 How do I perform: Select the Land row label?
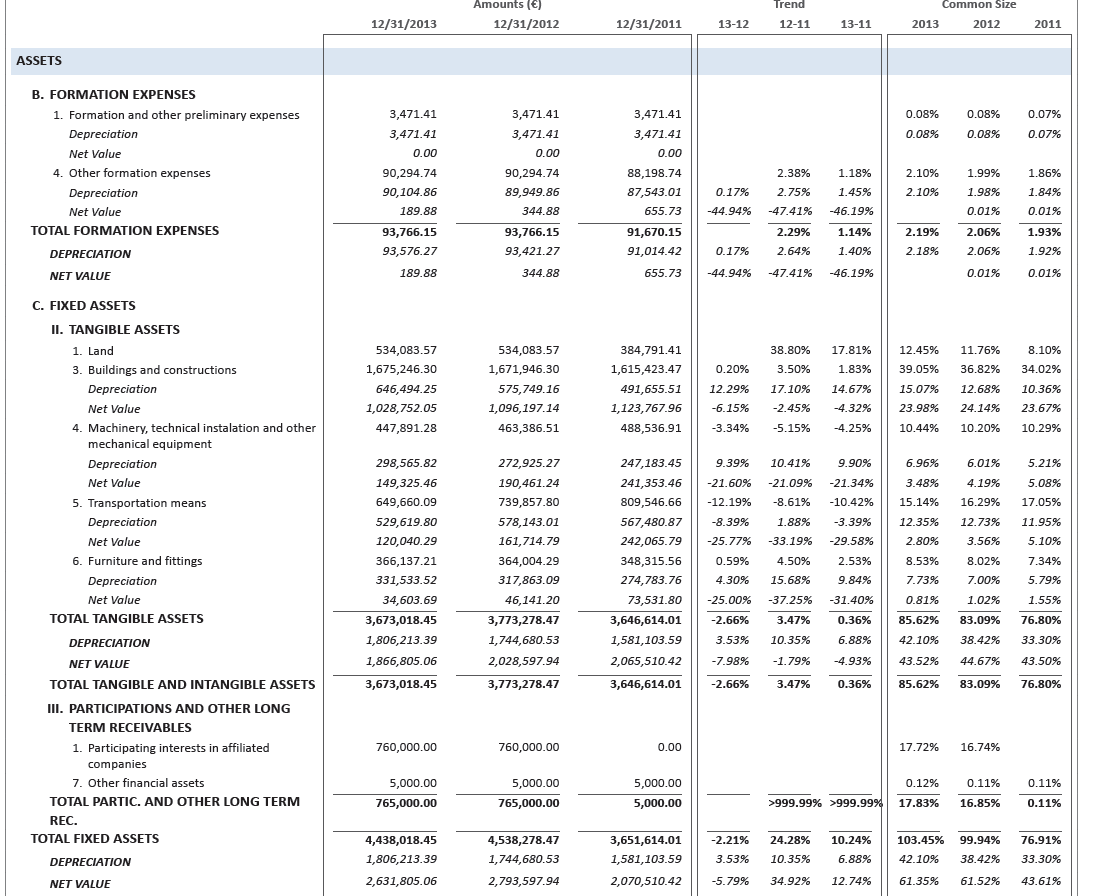coord(100,351)
